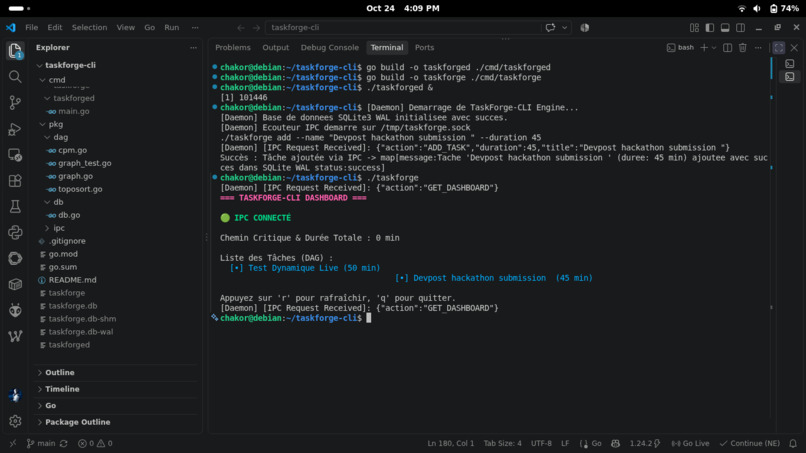
Task: Open the Explorer view in activity bar
Action: [x=15, y=51]
